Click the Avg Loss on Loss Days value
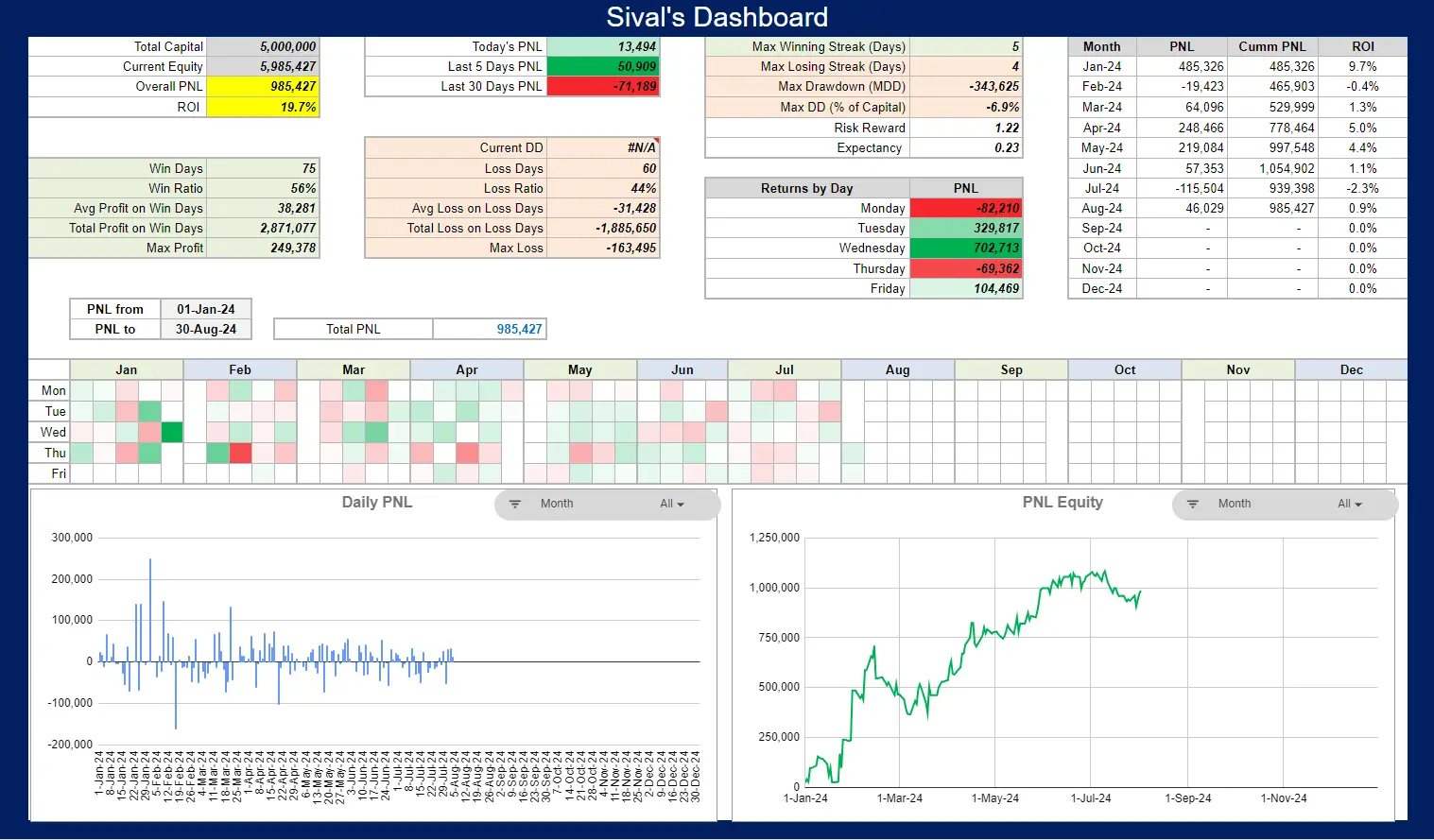1434x840 pixels. pyautogui.click(x=603, y=208)
